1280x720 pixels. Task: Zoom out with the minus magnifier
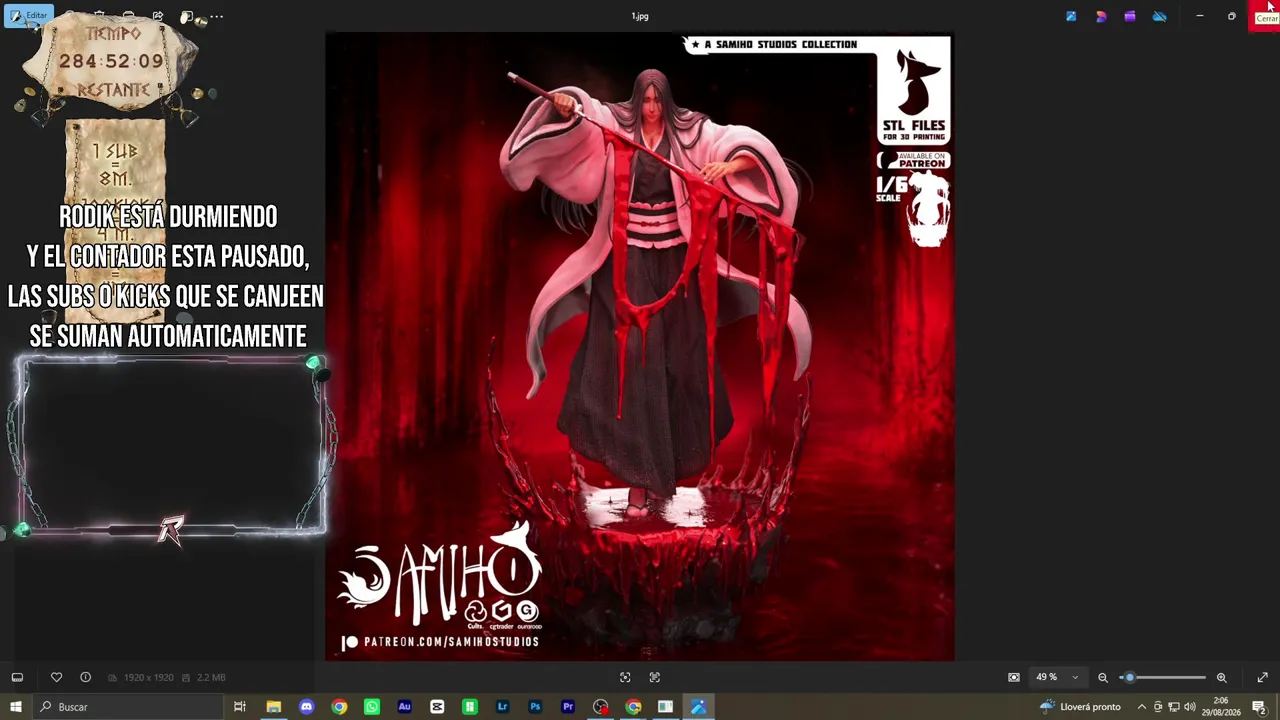click(1103, 677)
